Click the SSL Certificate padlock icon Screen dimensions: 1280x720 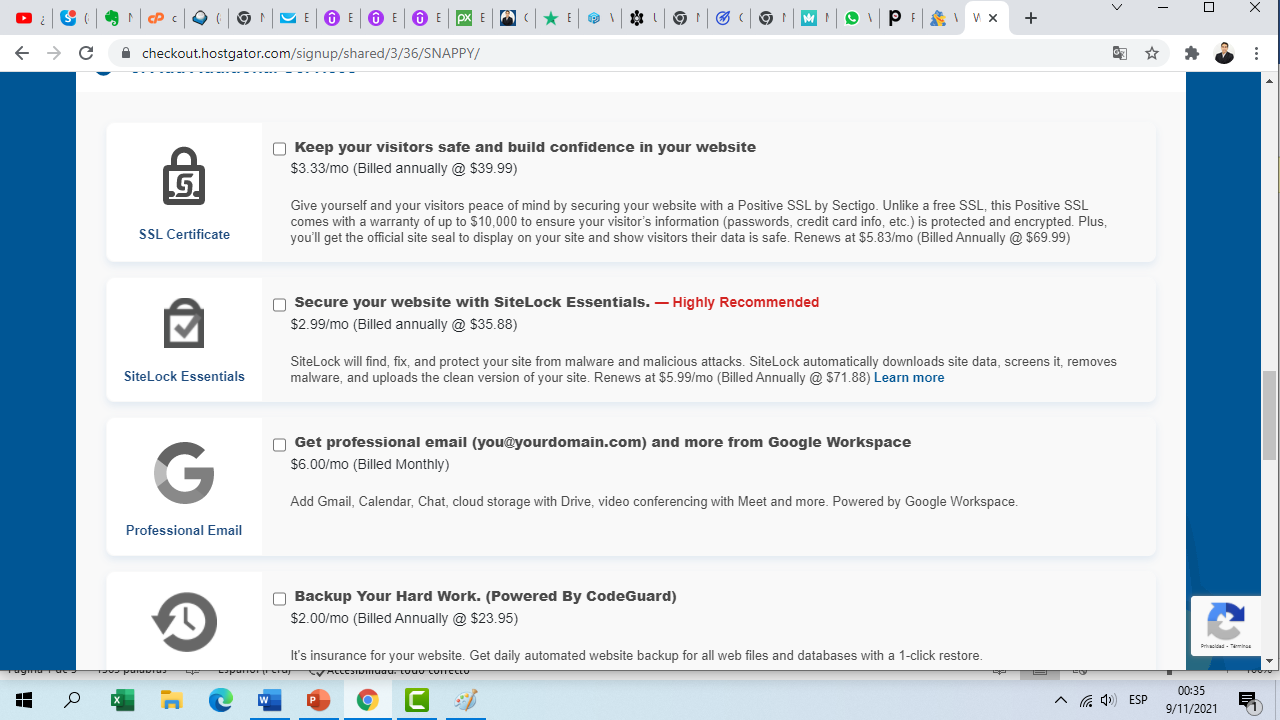(x=184, y=176)
